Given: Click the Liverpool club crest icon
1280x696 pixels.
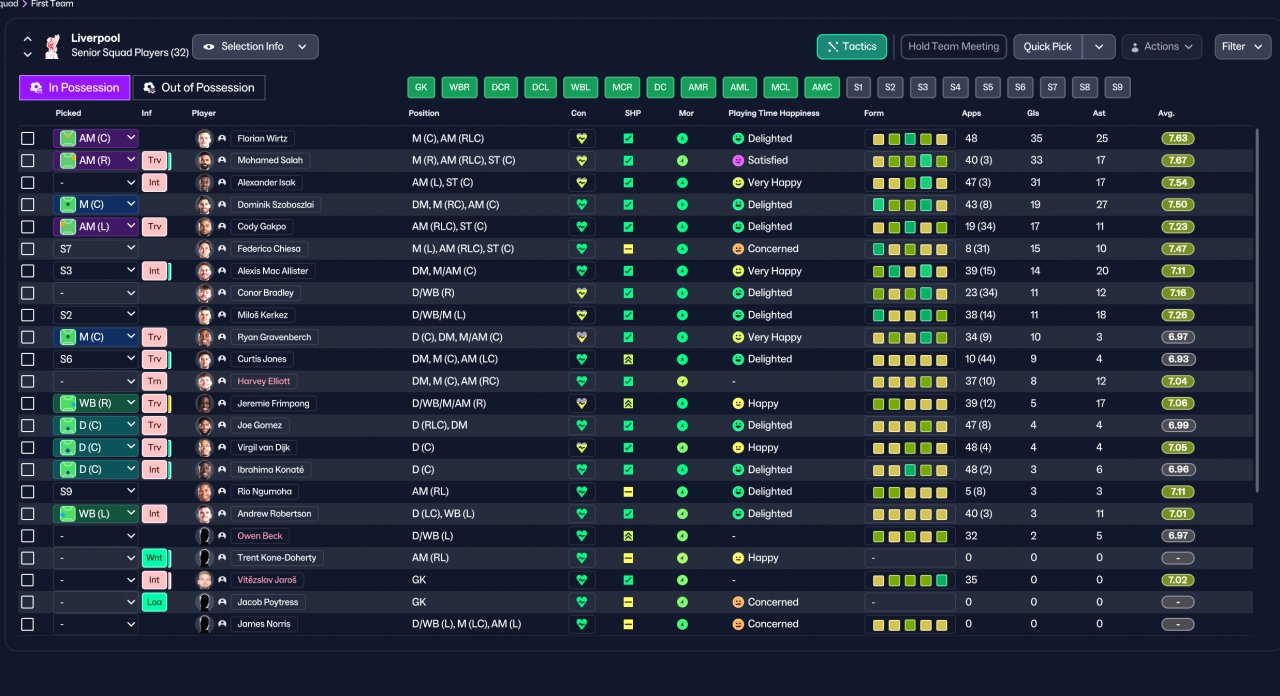Looking at the screenshot, I should coord(52,46).
